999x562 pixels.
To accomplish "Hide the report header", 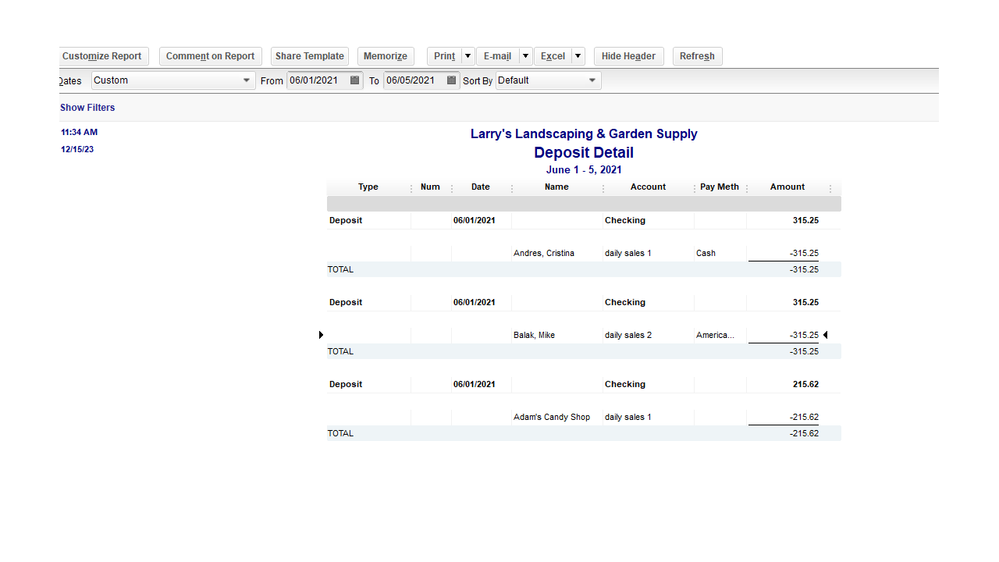I will point(628,56).
